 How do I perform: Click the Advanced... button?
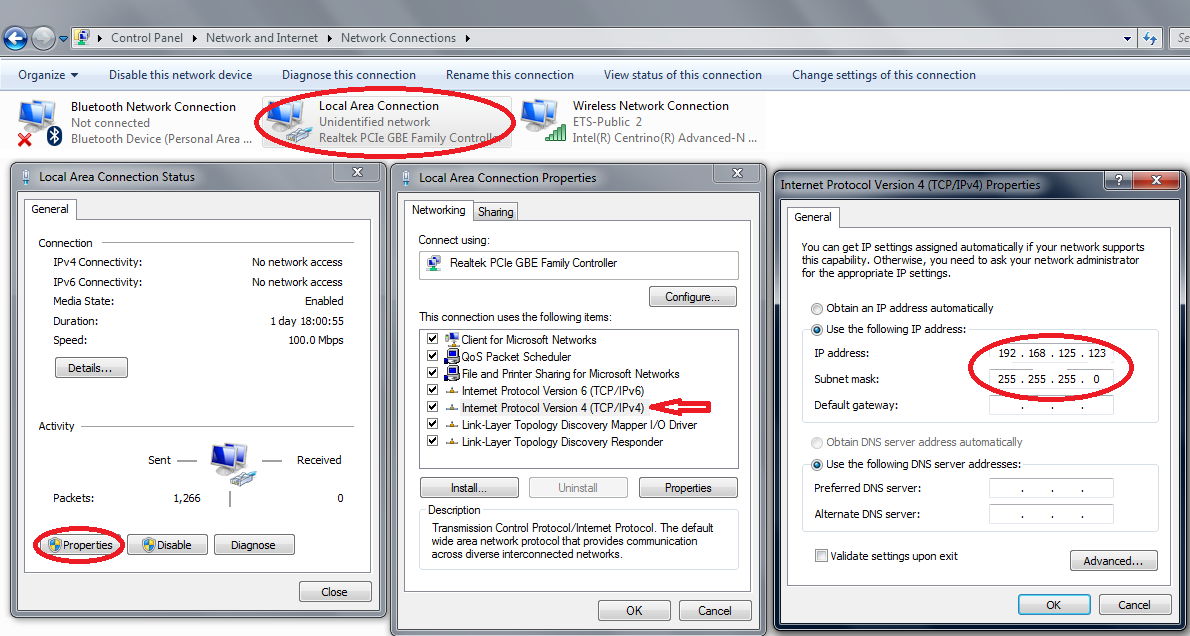1113,561
